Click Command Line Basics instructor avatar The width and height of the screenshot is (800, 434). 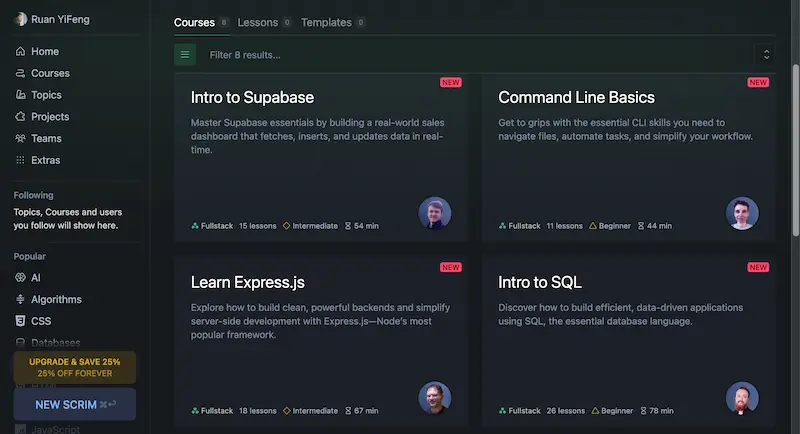742,213
